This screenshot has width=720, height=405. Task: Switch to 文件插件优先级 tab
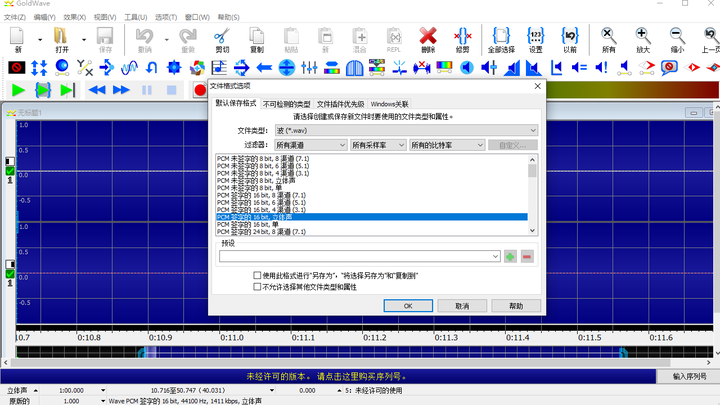[340, 104]
